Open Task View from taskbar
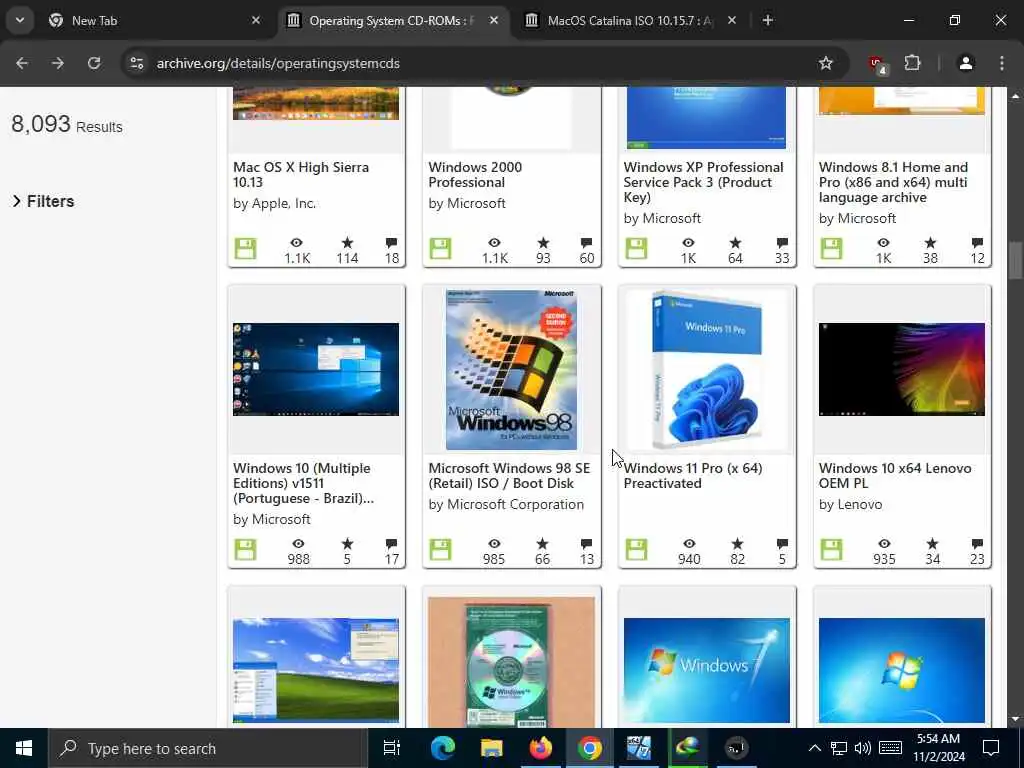The image size is (1024, 768). [392, 748]
